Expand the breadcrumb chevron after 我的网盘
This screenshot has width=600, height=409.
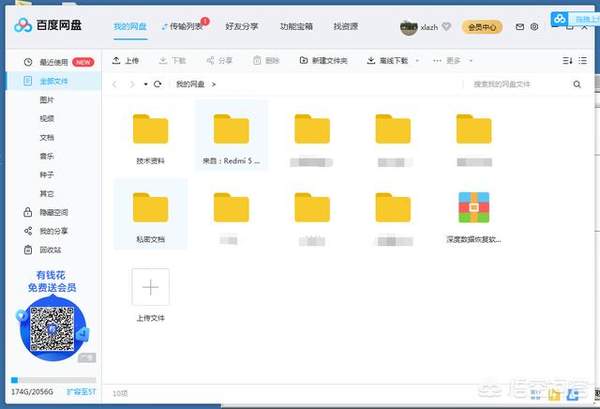pyautogui.click(x=214, y=84)
